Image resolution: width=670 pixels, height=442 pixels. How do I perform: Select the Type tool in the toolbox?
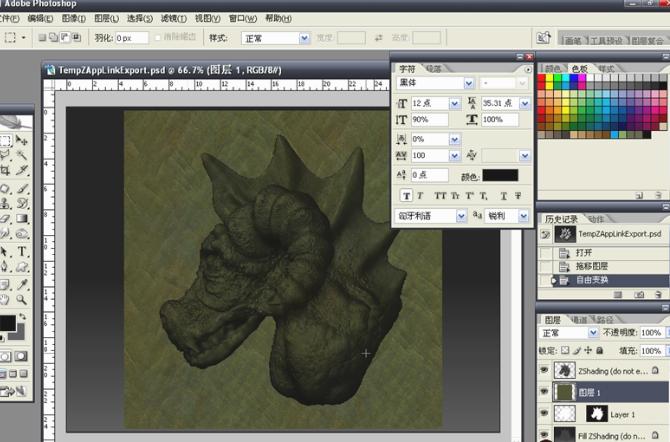pyautogui.click(x=23, y=252)
